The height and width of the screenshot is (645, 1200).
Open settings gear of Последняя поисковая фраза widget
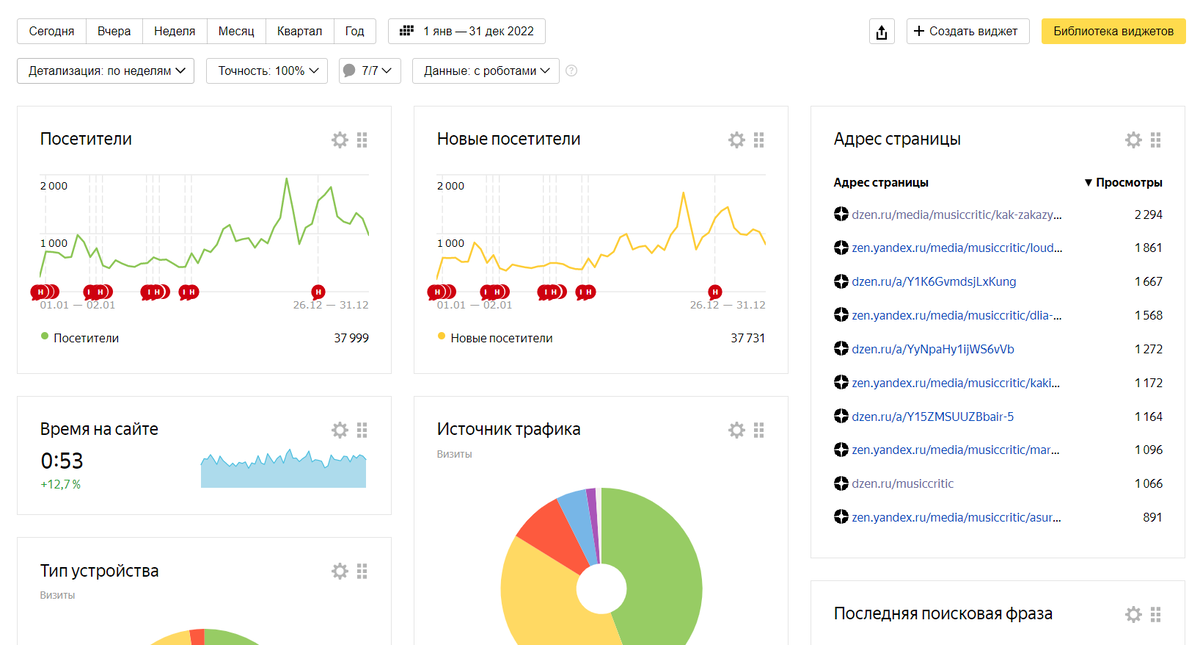[x=1133, y=614]
